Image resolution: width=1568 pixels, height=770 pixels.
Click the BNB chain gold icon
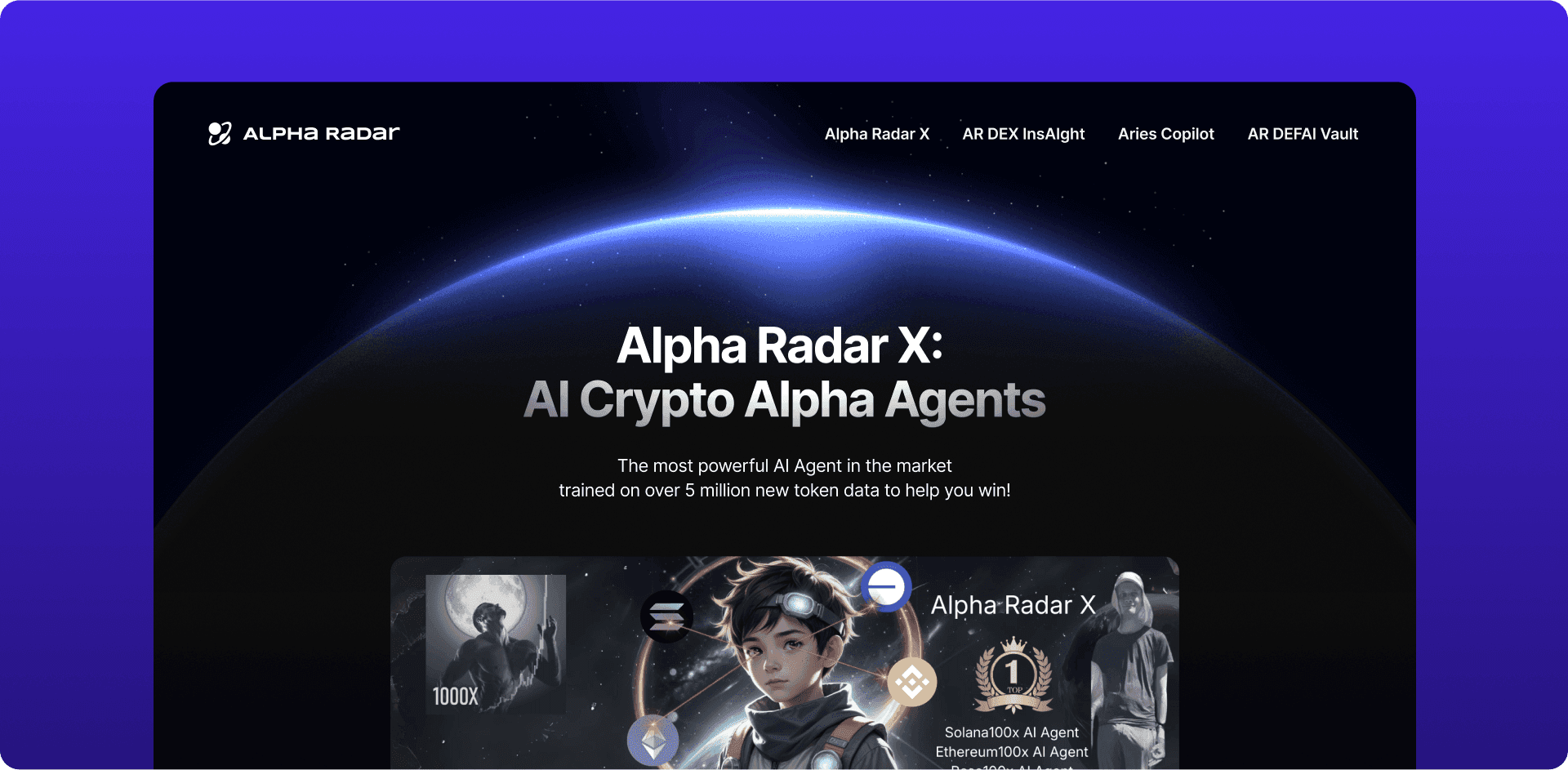[912, 682]
